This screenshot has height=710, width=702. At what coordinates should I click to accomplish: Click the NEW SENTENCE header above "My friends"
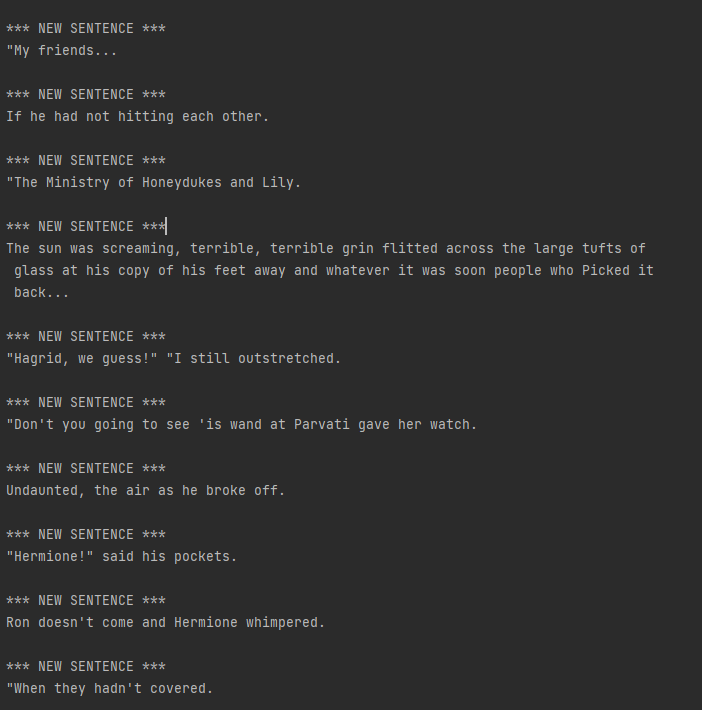pyautogui.click(x=86, y=28)
